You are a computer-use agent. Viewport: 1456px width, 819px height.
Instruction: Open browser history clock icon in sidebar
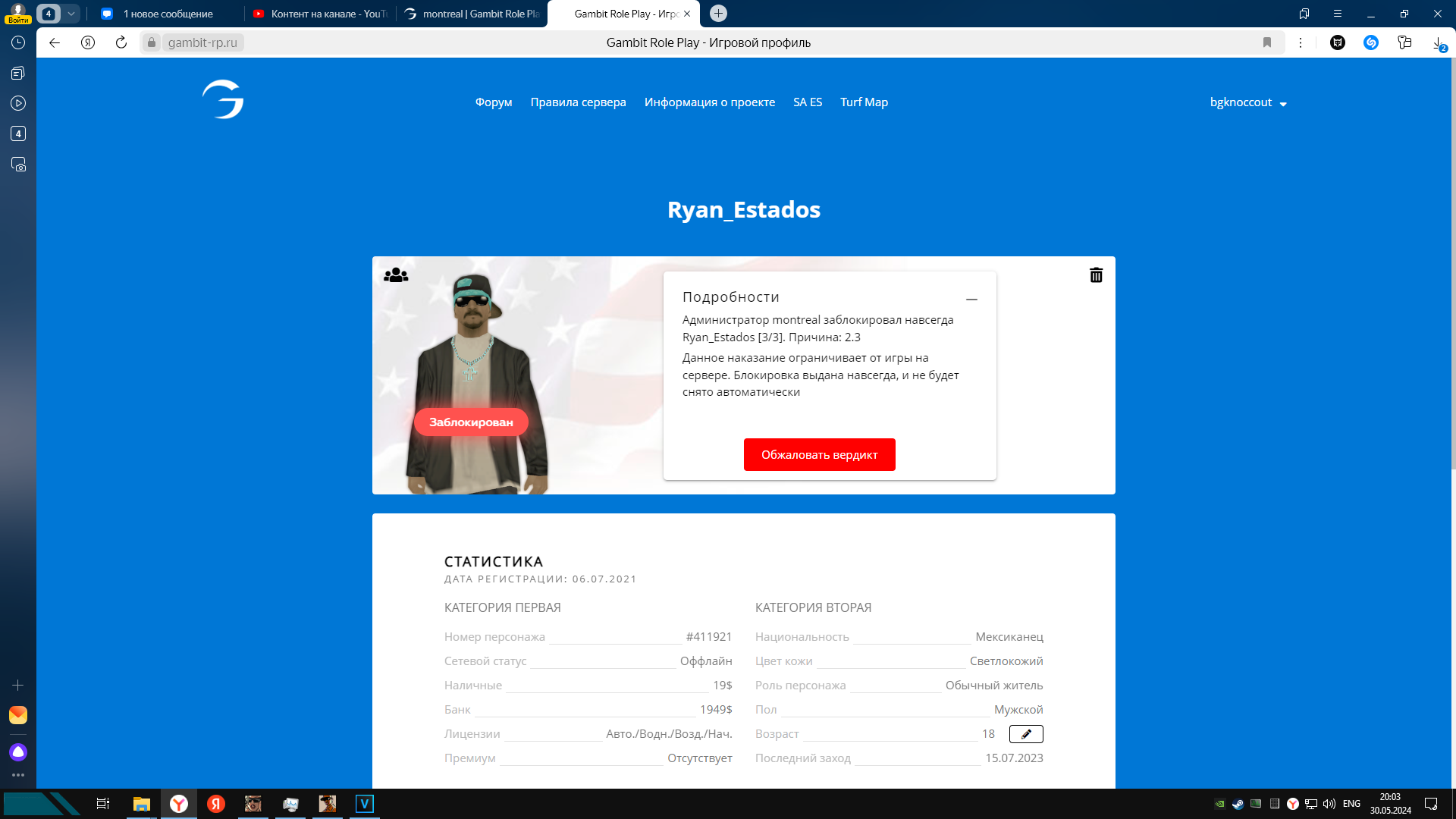pos(18,42)
